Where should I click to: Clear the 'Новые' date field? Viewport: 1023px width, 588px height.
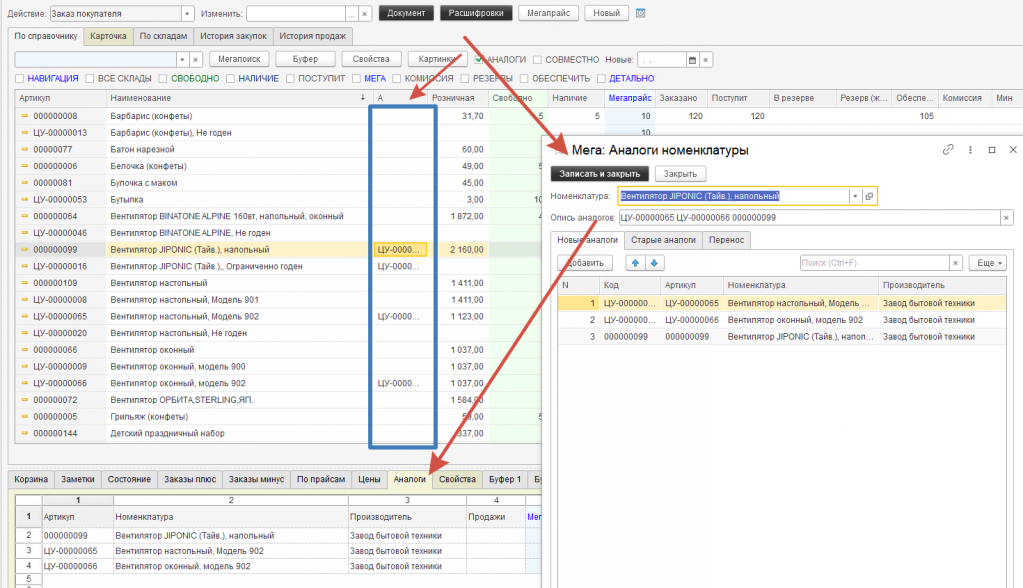pyautogui.click(x=705, y=60)
